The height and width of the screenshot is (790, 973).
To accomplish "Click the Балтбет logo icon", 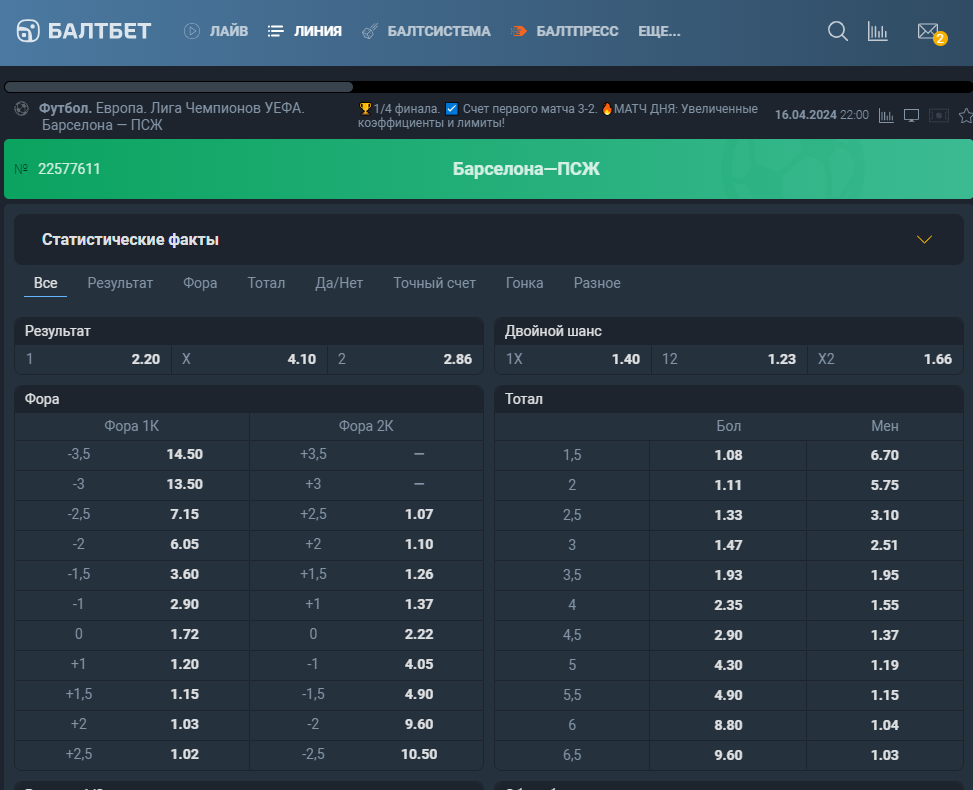I will (28, 30).
